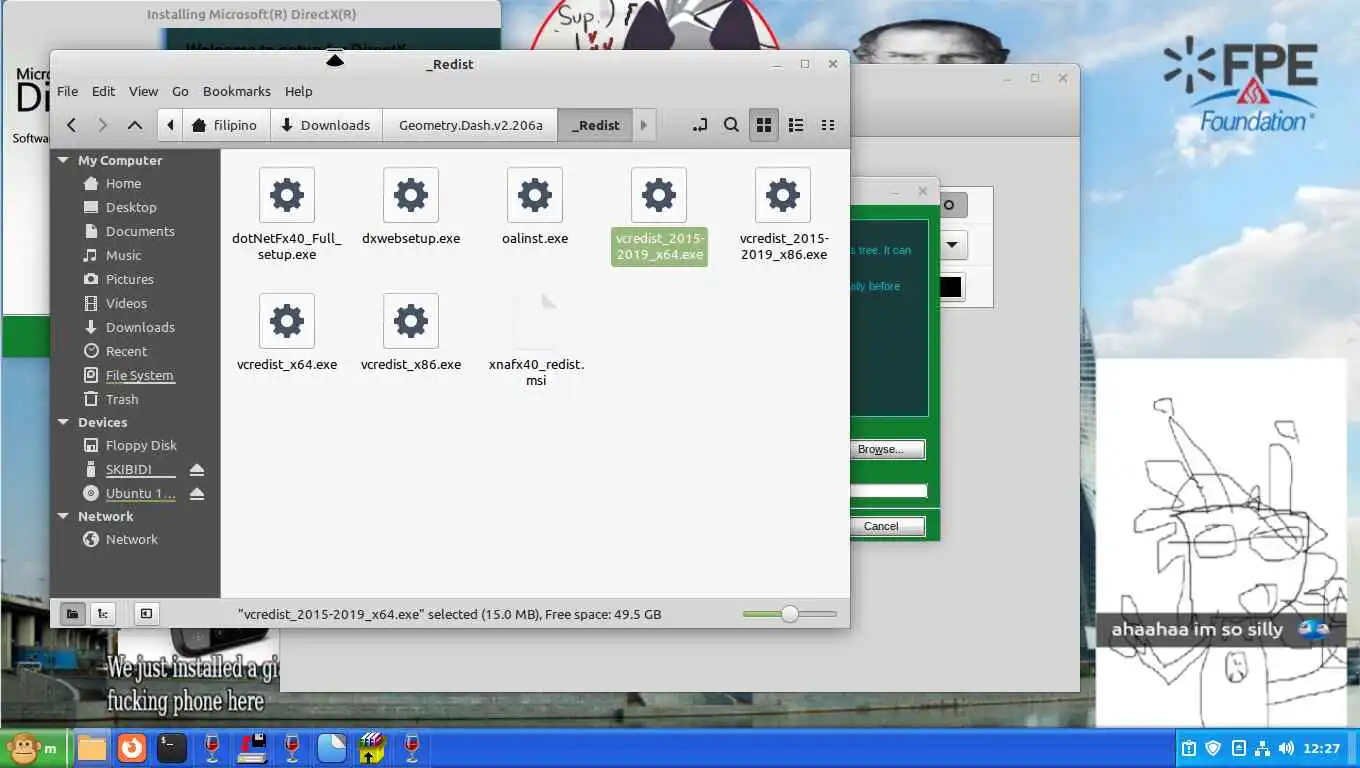Hide the sidebar using the status bar icon

pos(146,614)
